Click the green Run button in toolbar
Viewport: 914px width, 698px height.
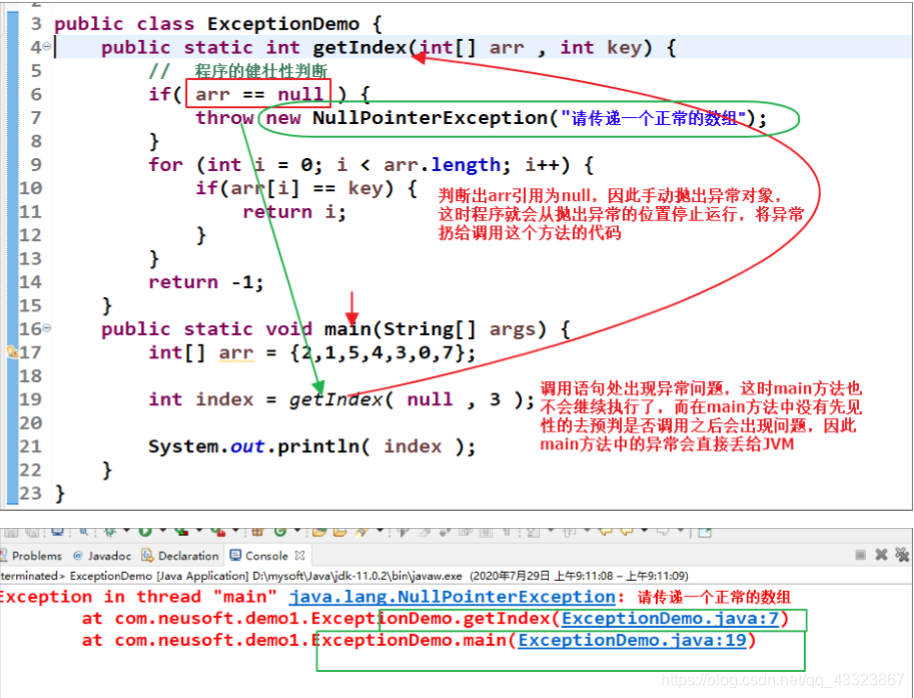tap(145, 531)
